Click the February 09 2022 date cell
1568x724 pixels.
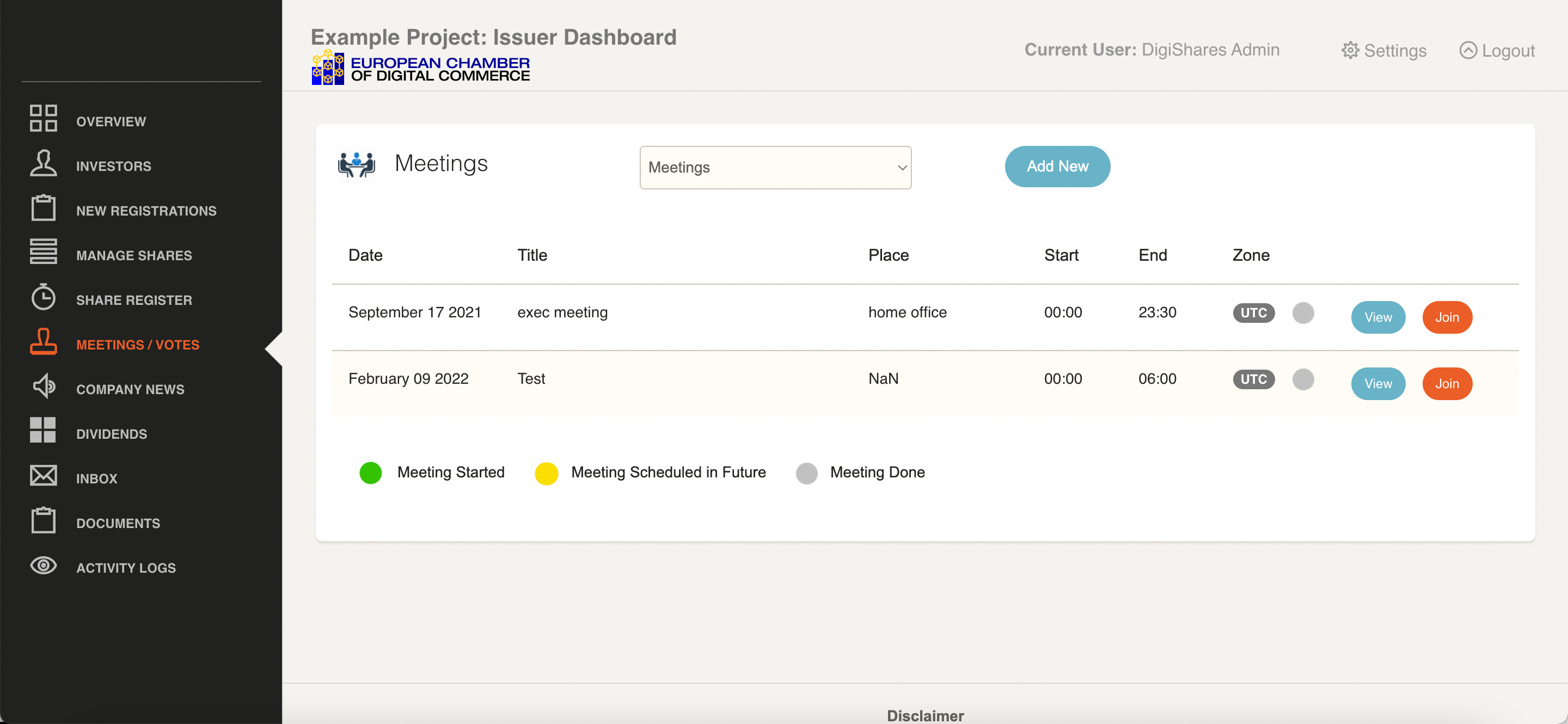(x=408, y=378)
